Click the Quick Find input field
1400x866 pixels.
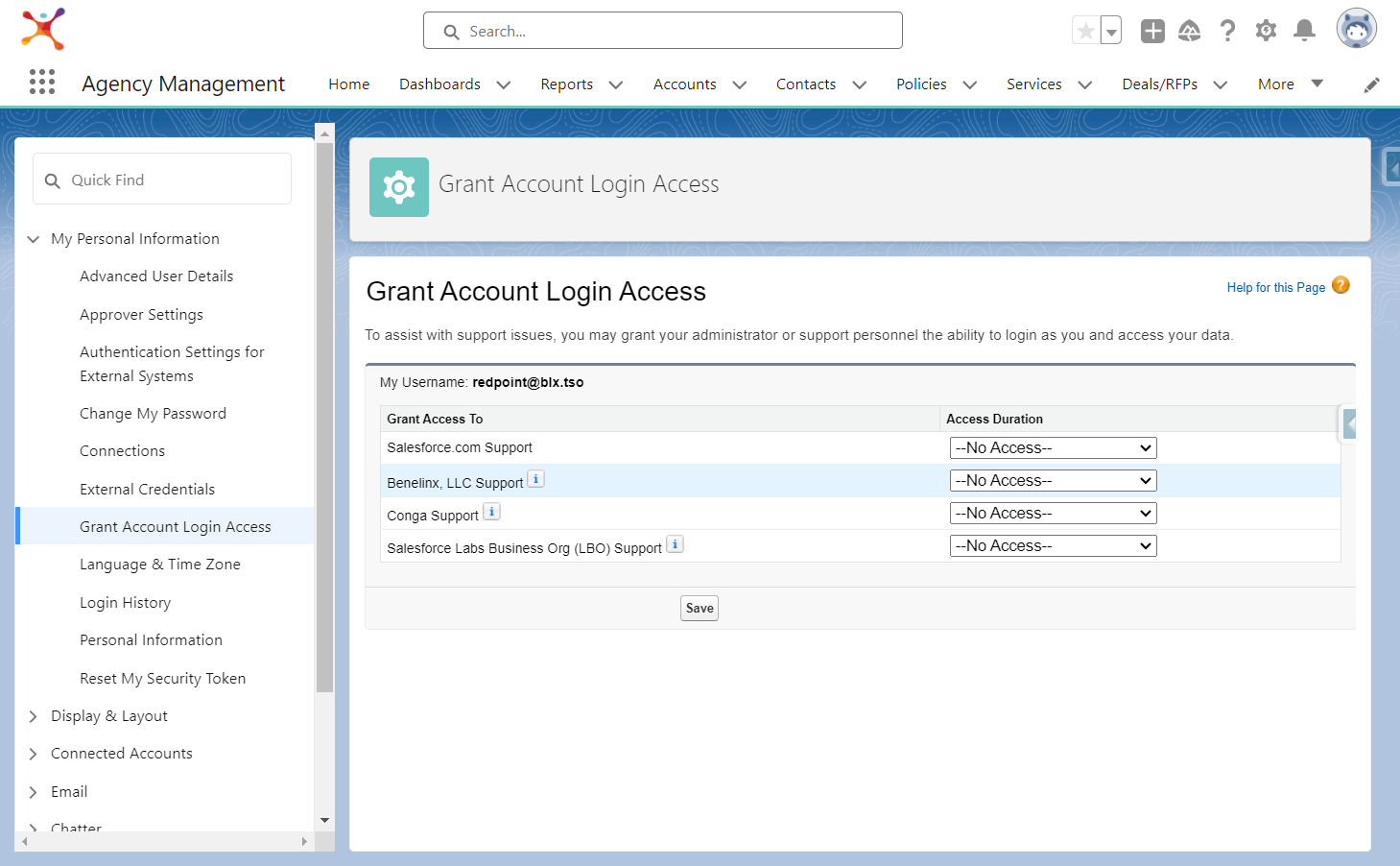(162, 180)
